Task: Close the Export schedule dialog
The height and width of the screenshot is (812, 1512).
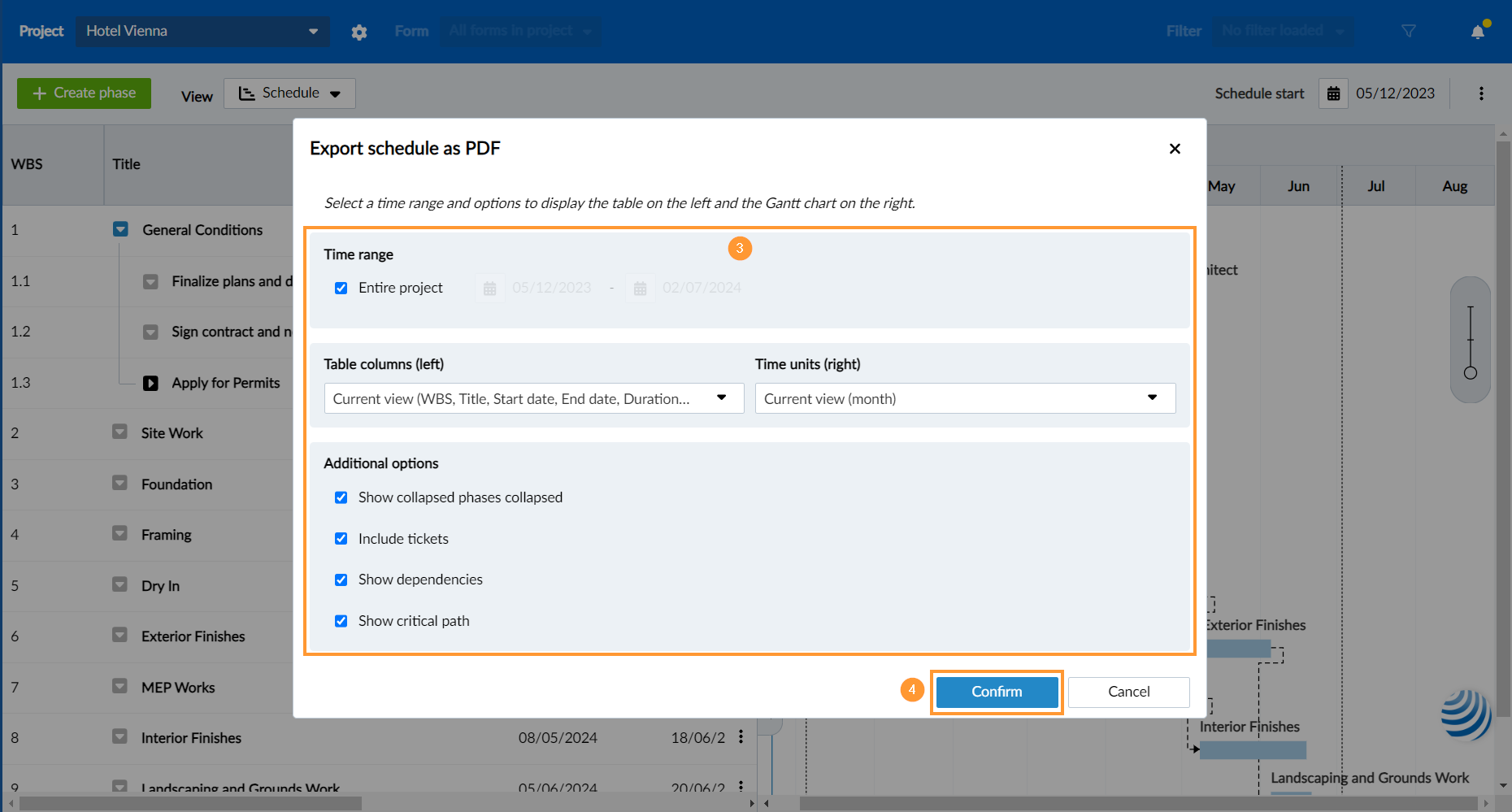Action: coord(1175,149)
